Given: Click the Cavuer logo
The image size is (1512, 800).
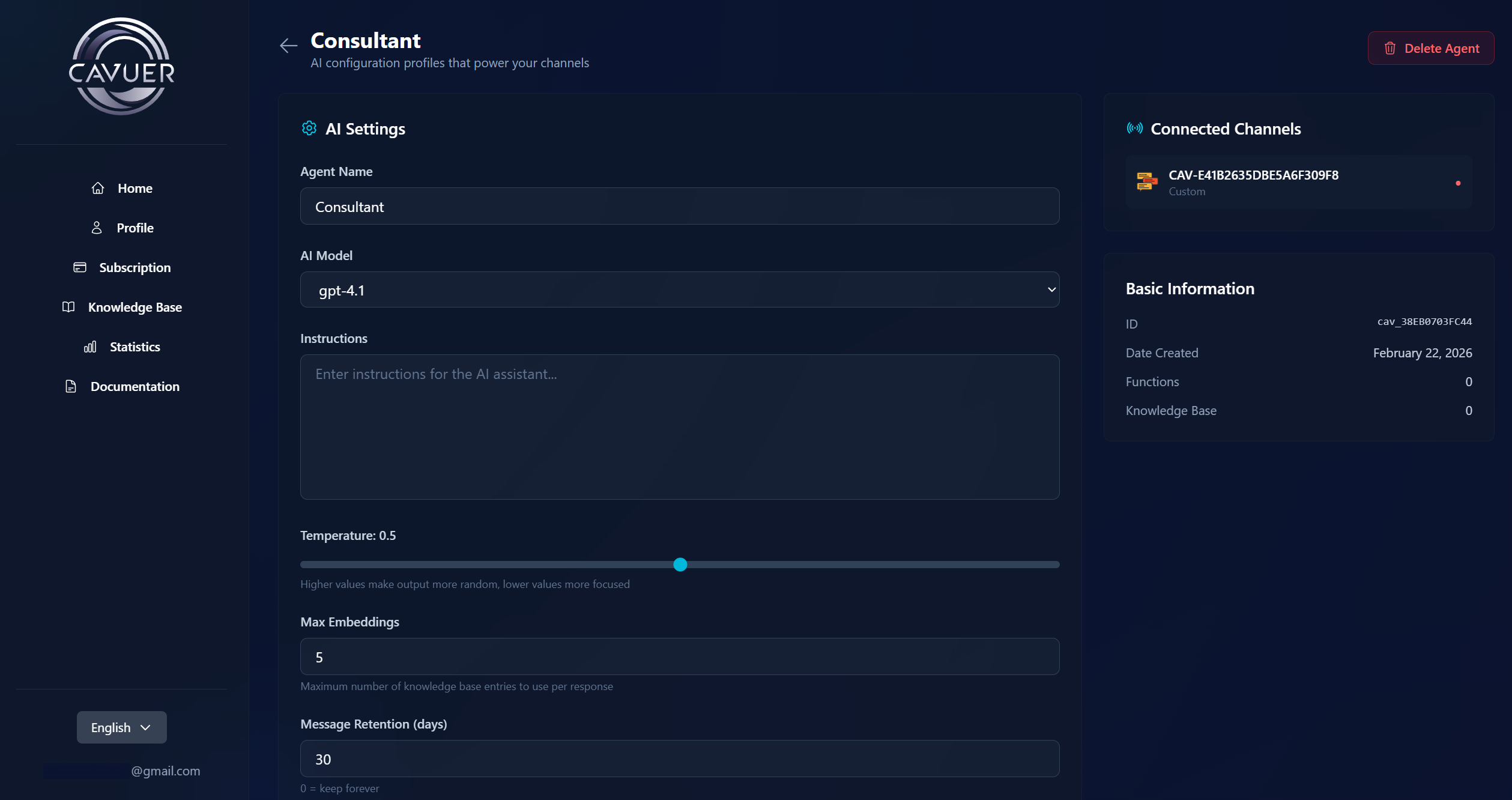Looking at the screenshot, I should click(x=122, y=67).
